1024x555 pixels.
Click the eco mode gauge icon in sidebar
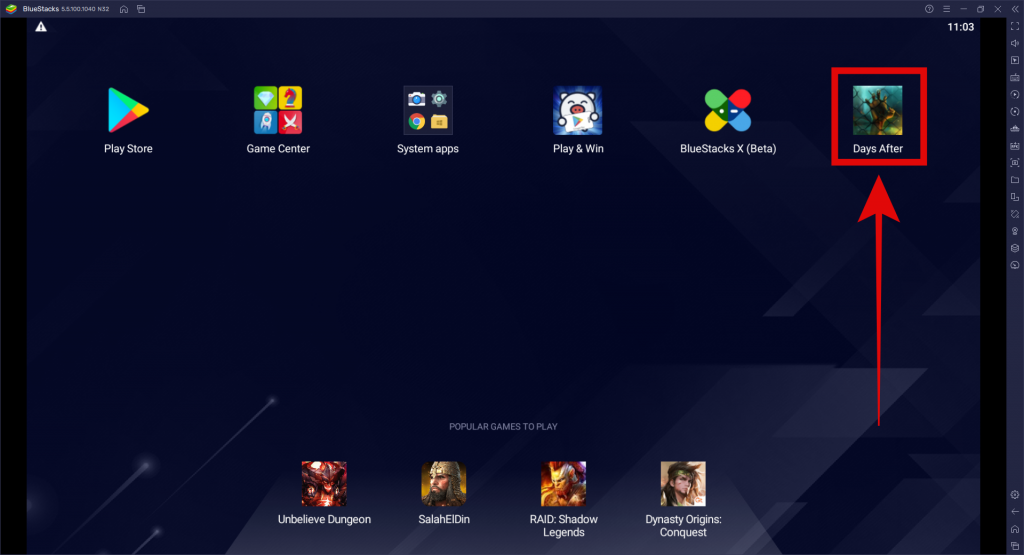pyautogui.click(x=1015, y=265)
